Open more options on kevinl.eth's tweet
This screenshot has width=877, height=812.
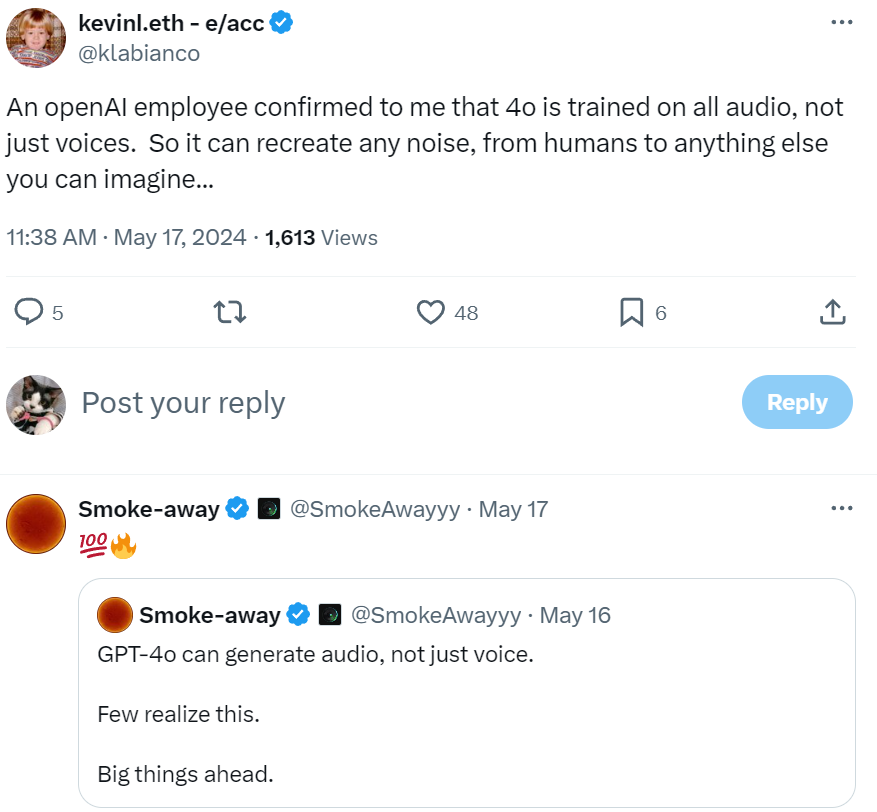[x=842, y=22]
